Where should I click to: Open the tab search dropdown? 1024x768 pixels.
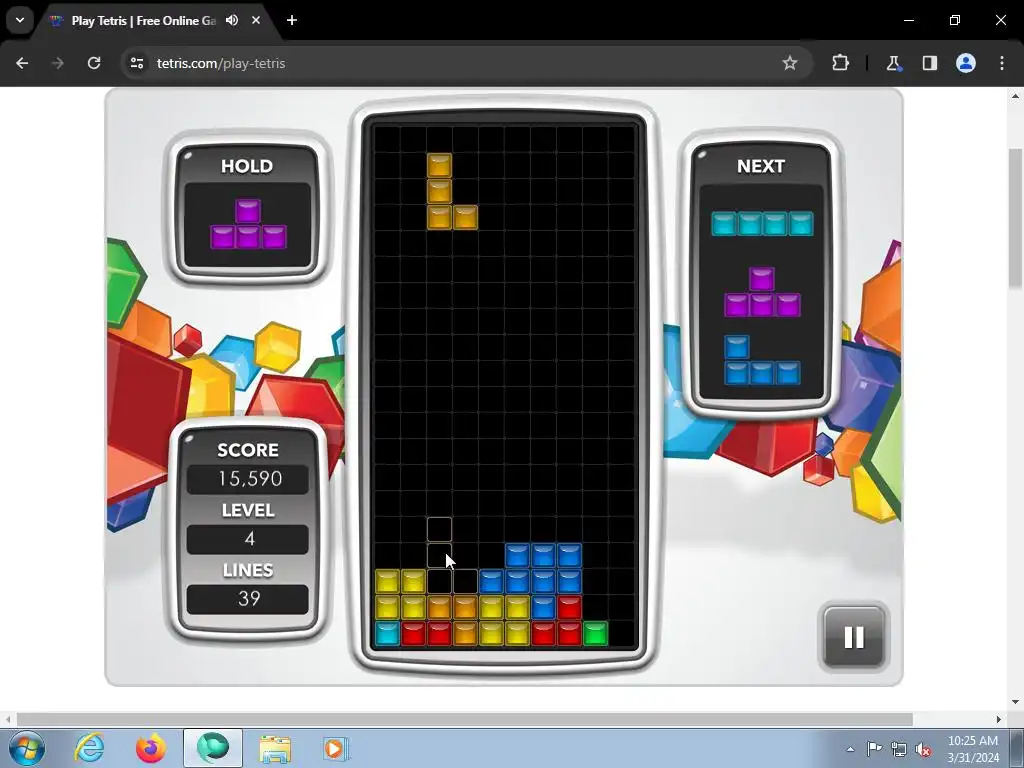(20, 20)
